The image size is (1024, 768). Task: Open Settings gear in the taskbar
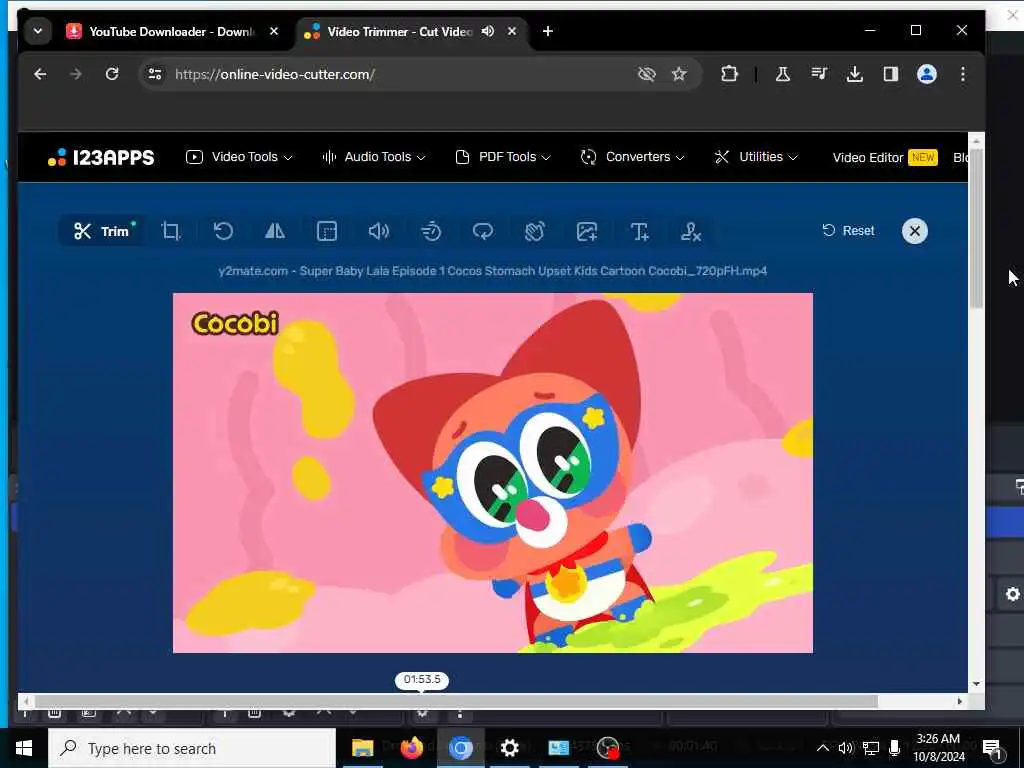(x=509, y=748)
